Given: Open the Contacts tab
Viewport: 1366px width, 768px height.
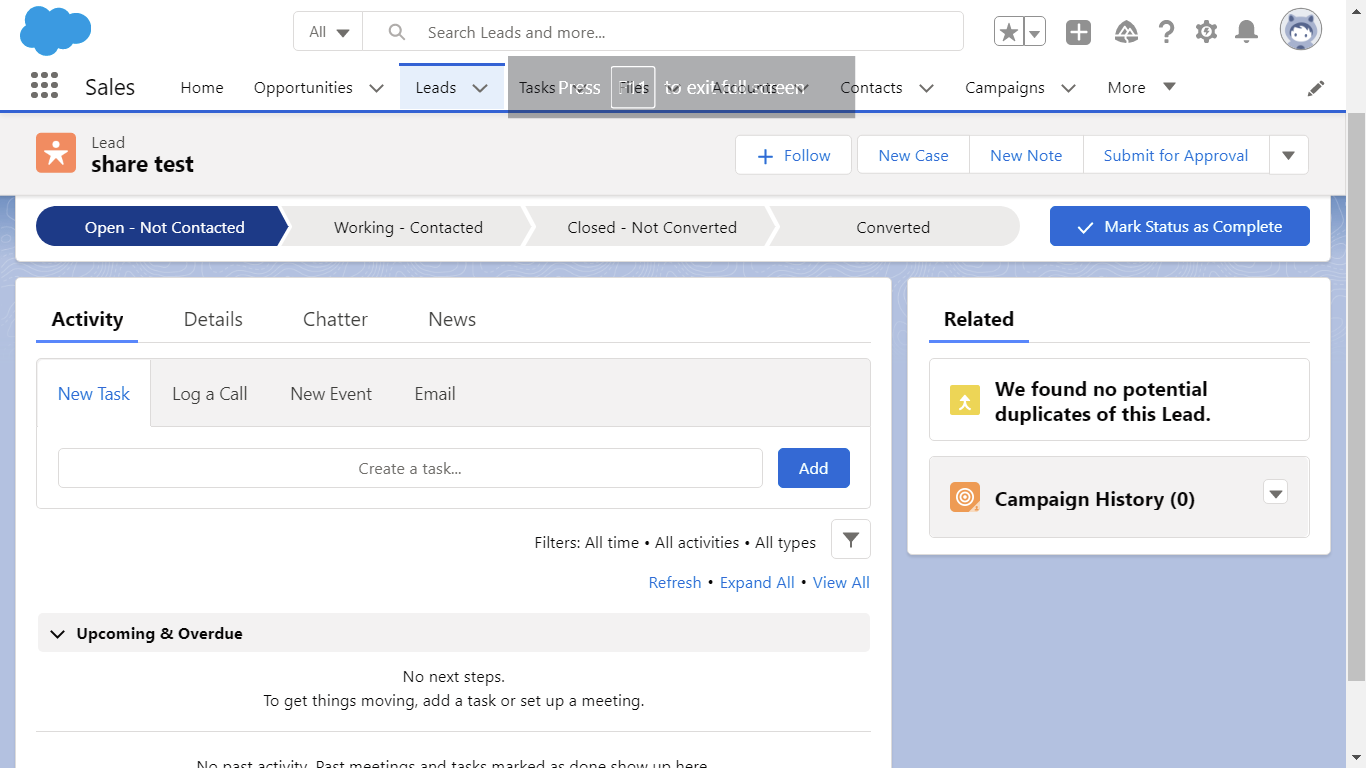Looking at the screenshot, I should click(871, 88).
